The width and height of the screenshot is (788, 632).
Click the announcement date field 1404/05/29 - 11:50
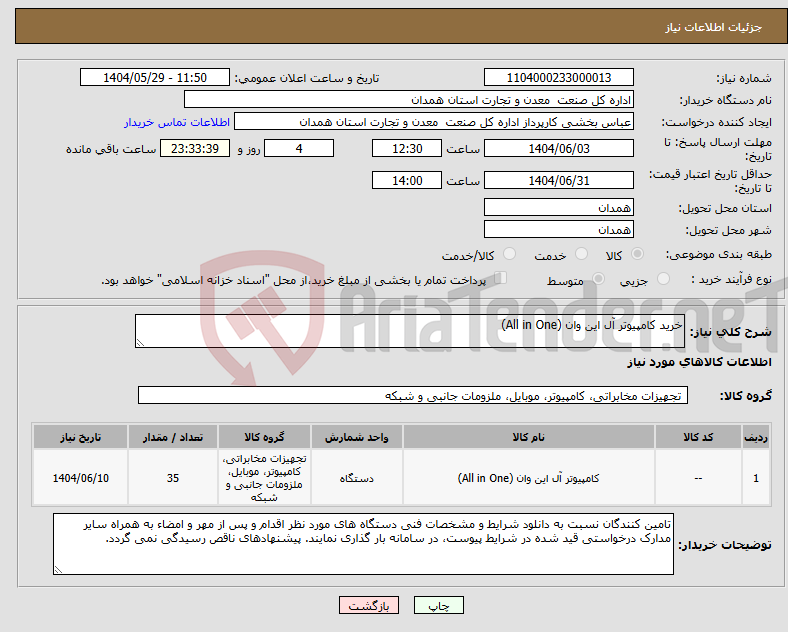point(155,78)
